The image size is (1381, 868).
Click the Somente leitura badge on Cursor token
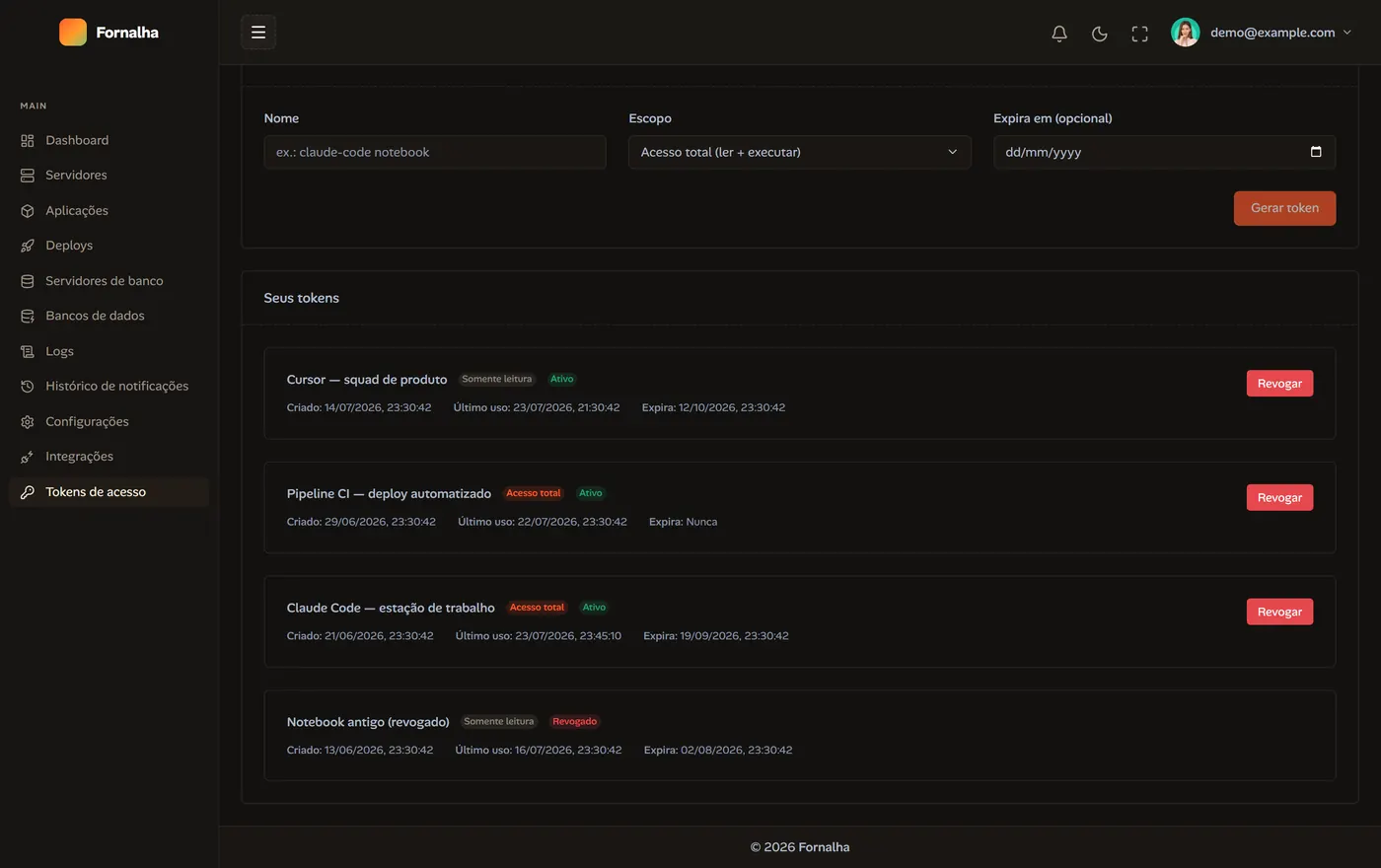(x=497, y=380)
